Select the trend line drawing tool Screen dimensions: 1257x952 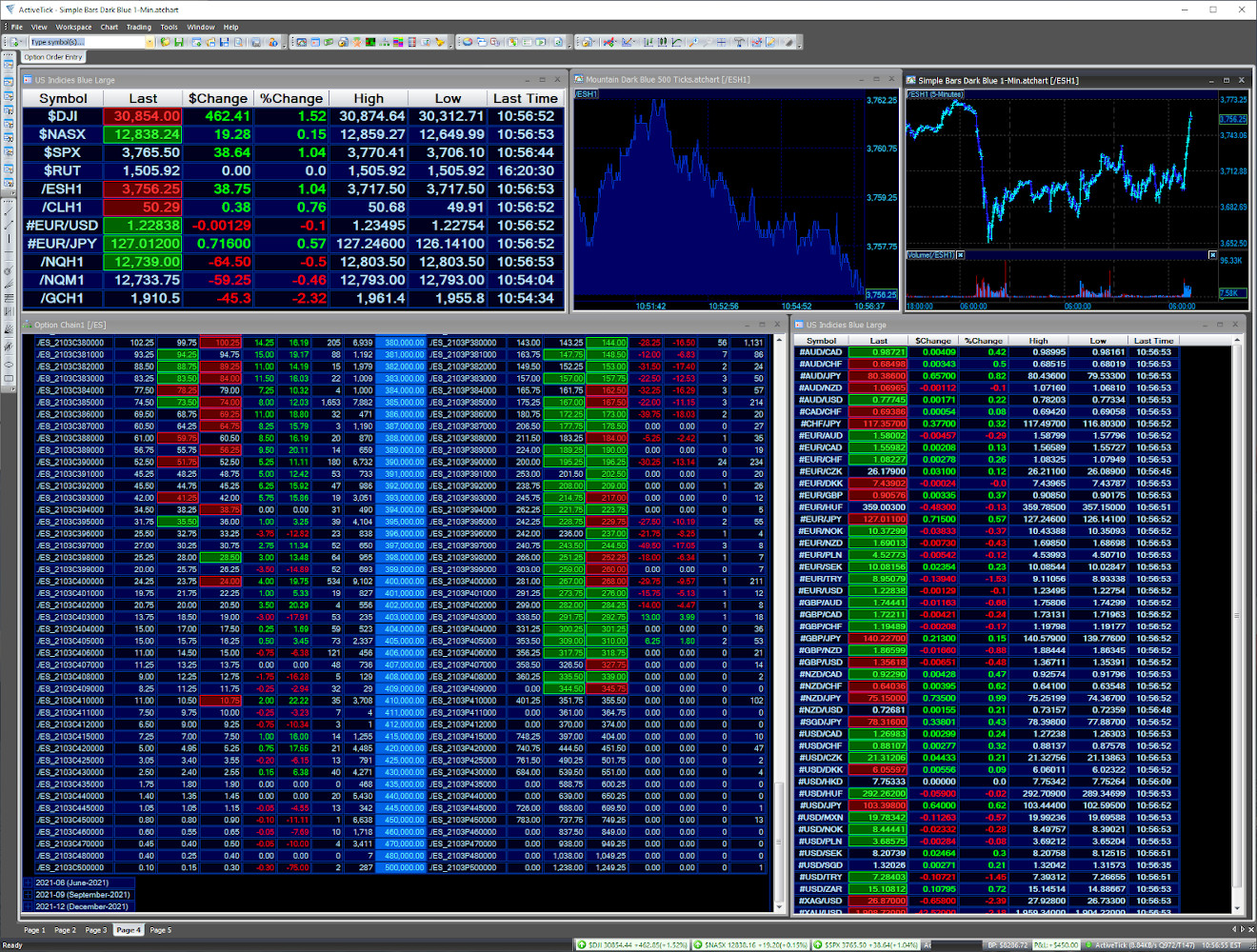click(x=9, y=211)
